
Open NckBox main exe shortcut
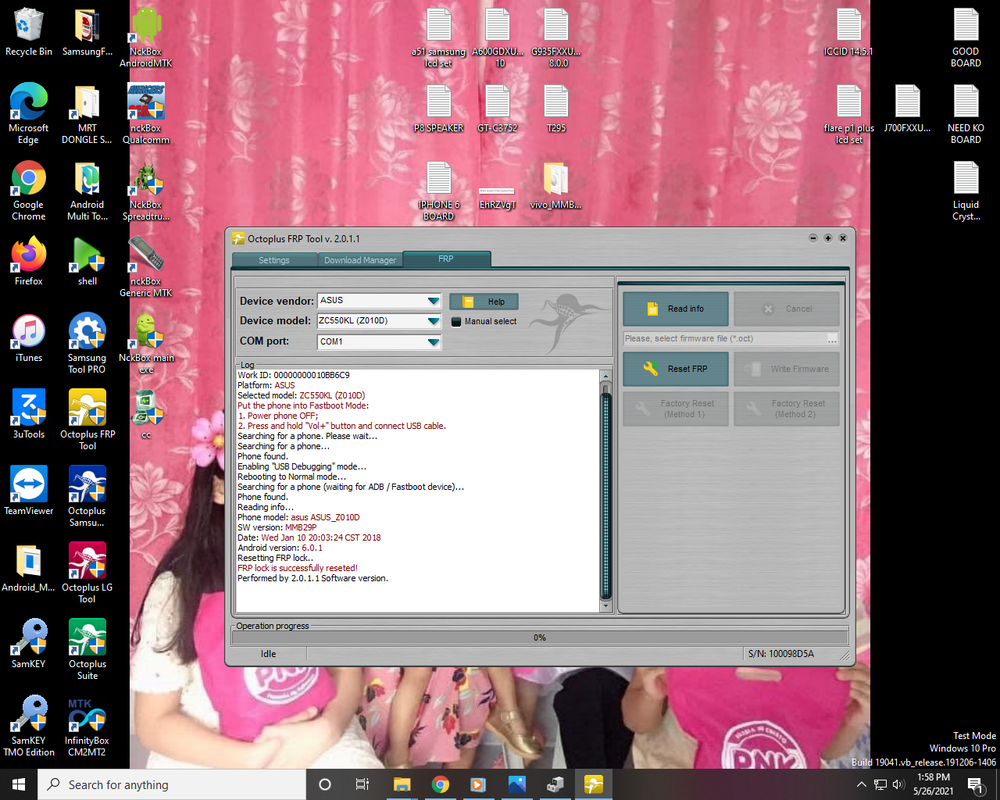coord(146,343)
